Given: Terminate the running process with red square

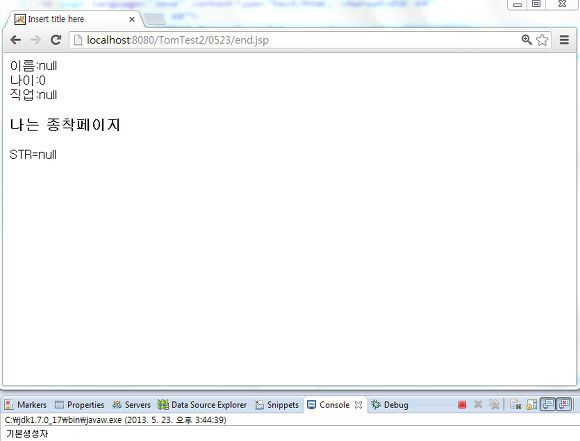Looking at the screenshot, I should 462,405.
